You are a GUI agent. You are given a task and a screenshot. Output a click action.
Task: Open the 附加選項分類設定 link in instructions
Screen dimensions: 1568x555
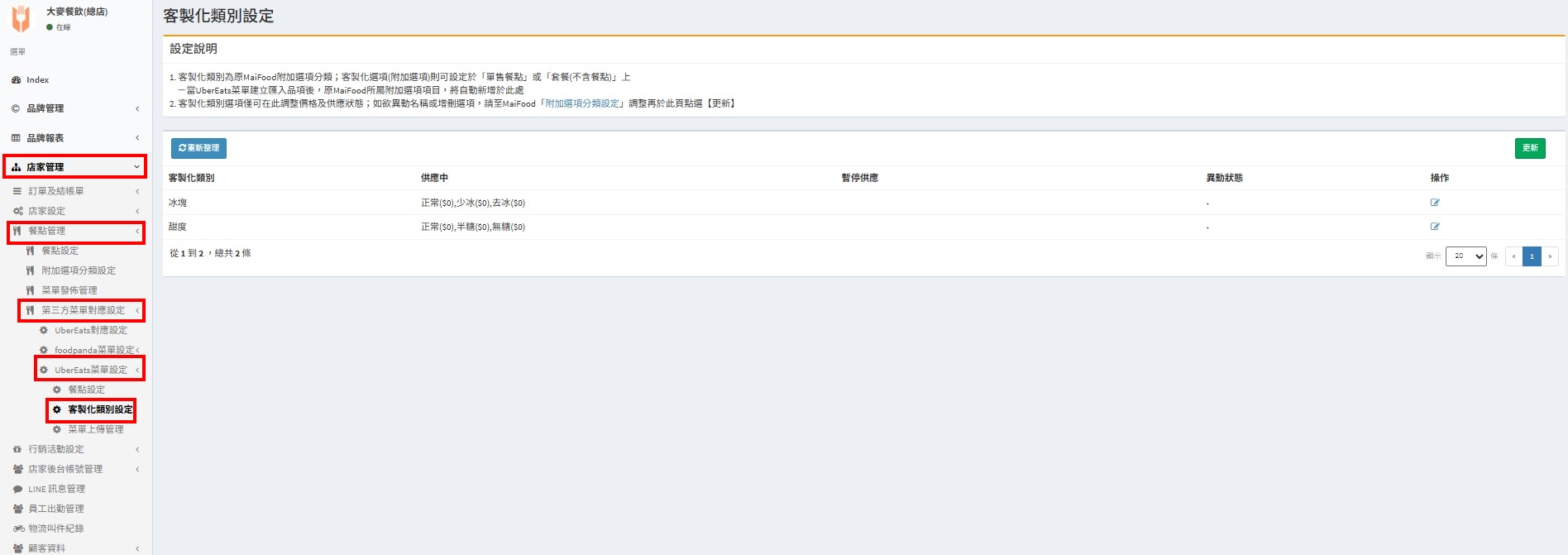click(582, 103)
